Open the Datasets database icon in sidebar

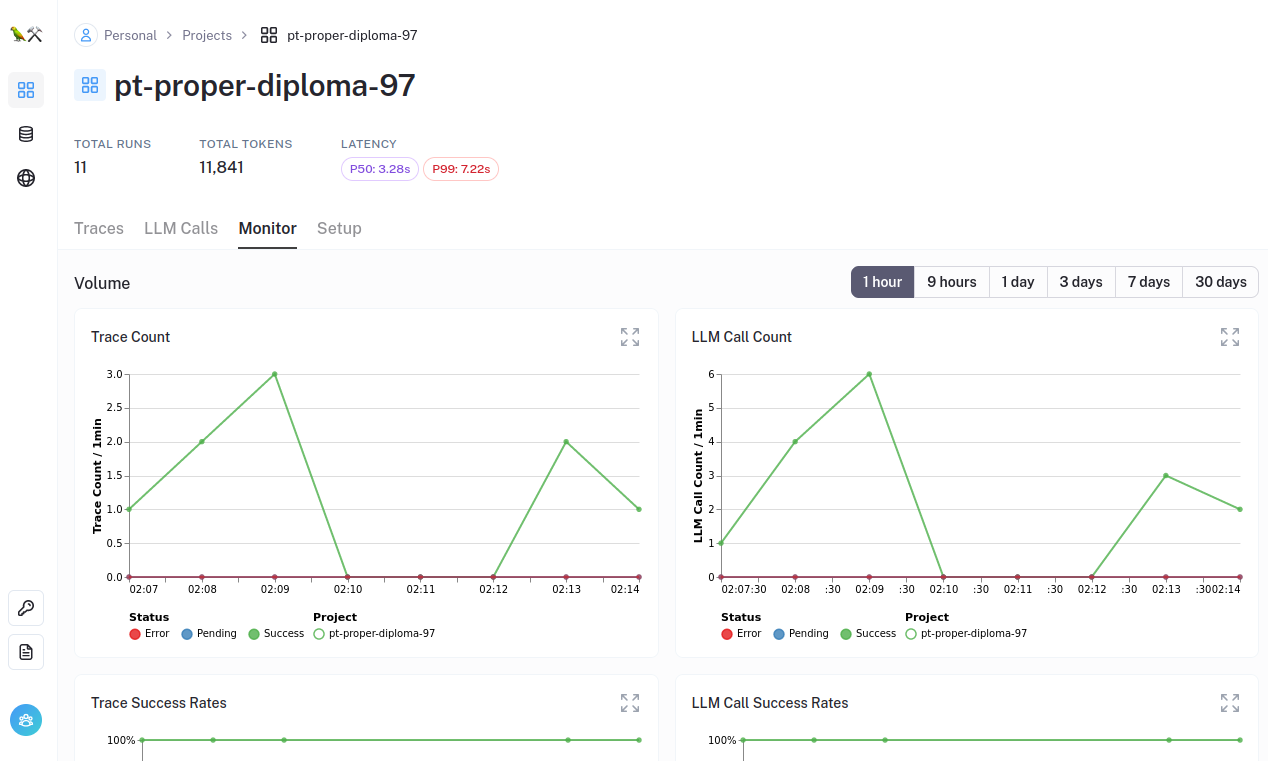click(x=26, y=134)
